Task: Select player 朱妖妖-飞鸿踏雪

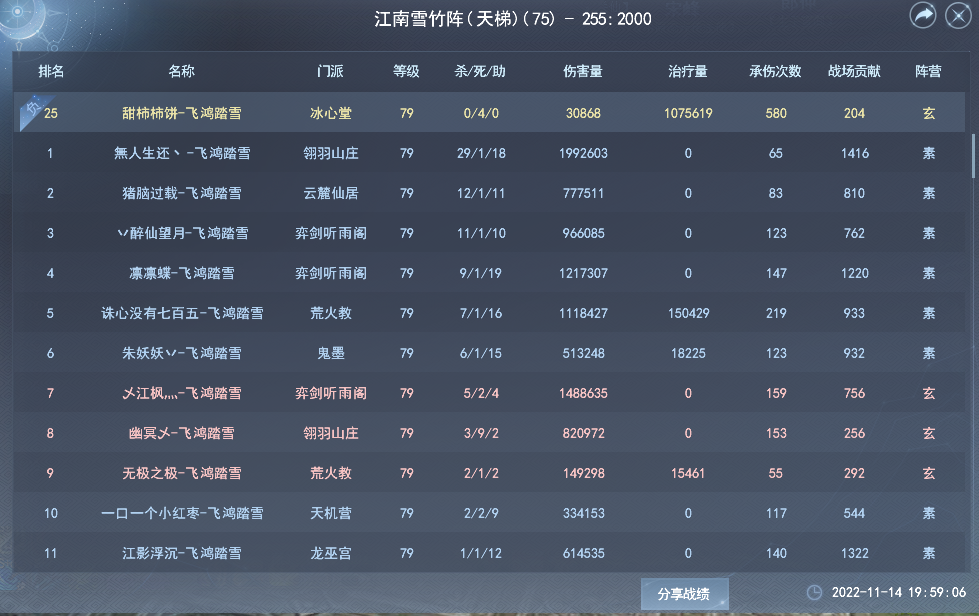Action: tap(182, 353)
